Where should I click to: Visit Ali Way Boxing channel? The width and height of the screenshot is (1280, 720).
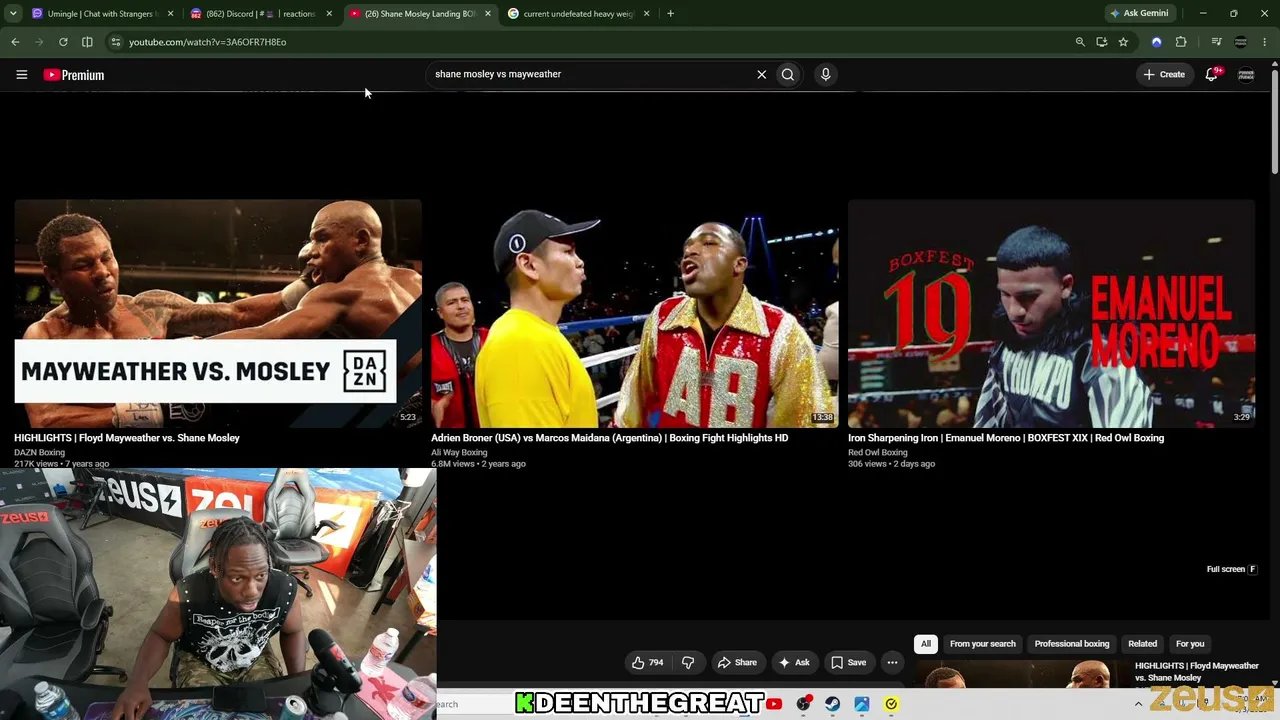[x=459, y=452]
